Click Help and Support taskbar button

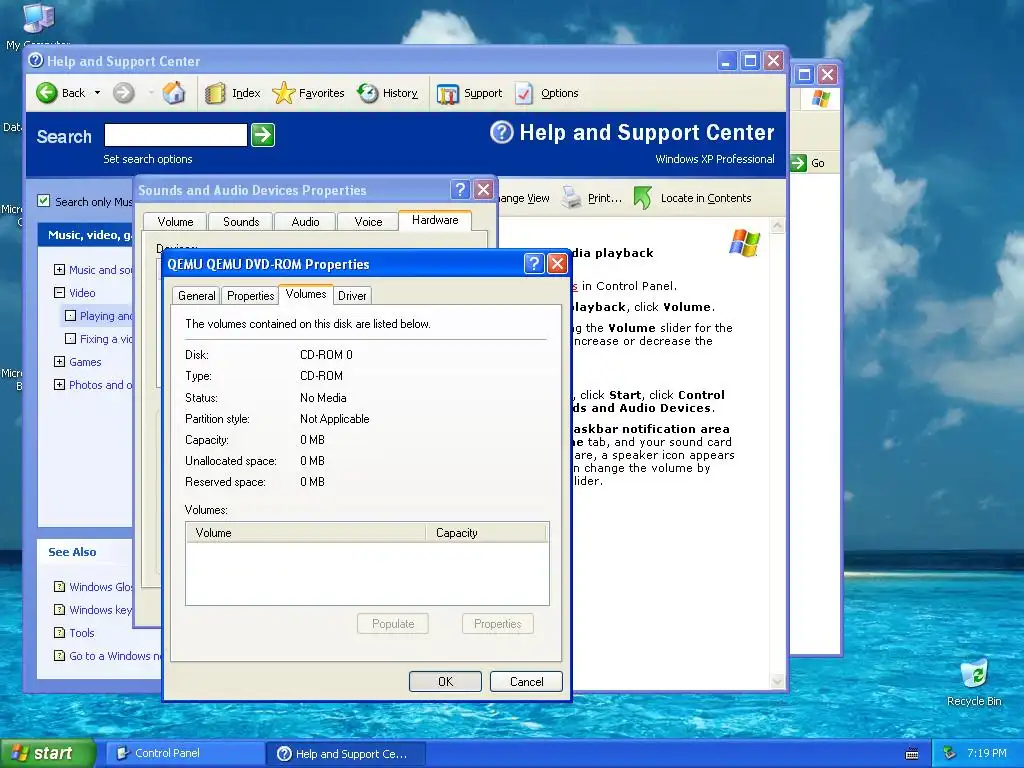(347, 754)
